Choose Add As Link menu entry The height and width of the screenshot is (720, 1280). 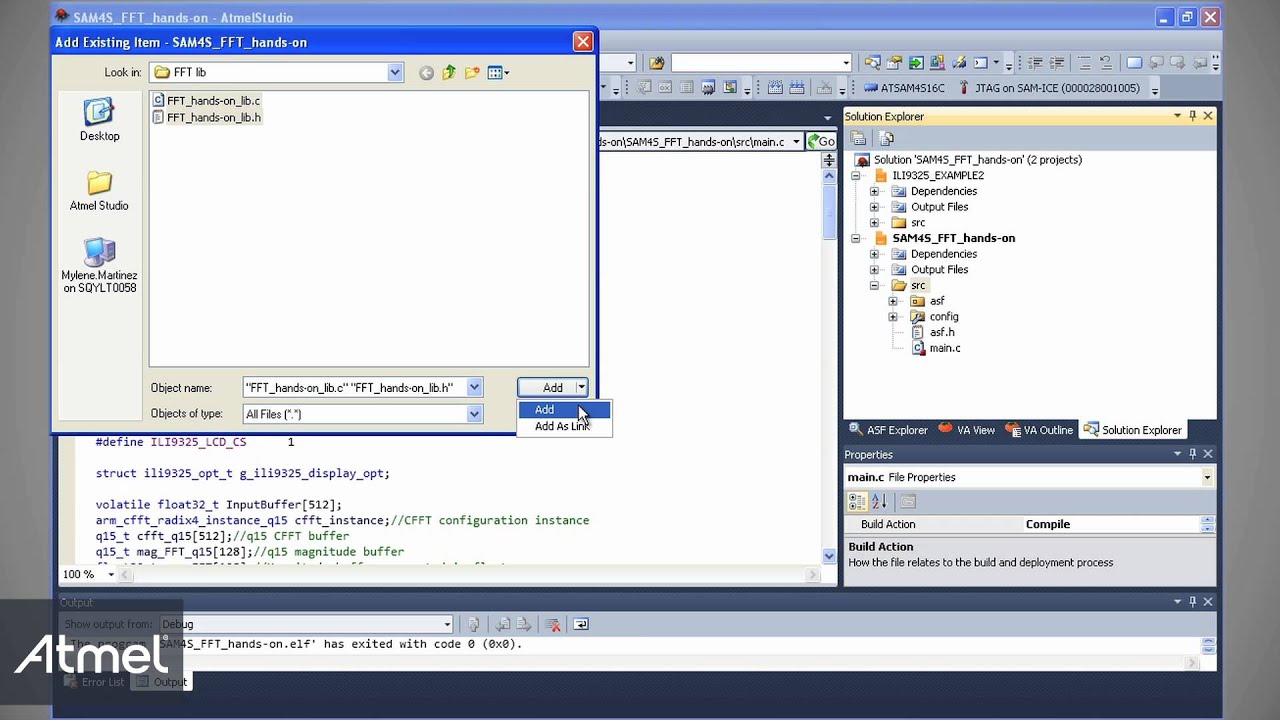click(564, 426)
